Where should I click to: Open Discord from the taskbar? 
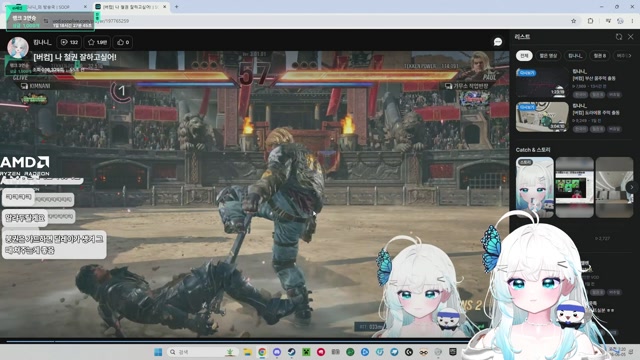click(277, 352)
